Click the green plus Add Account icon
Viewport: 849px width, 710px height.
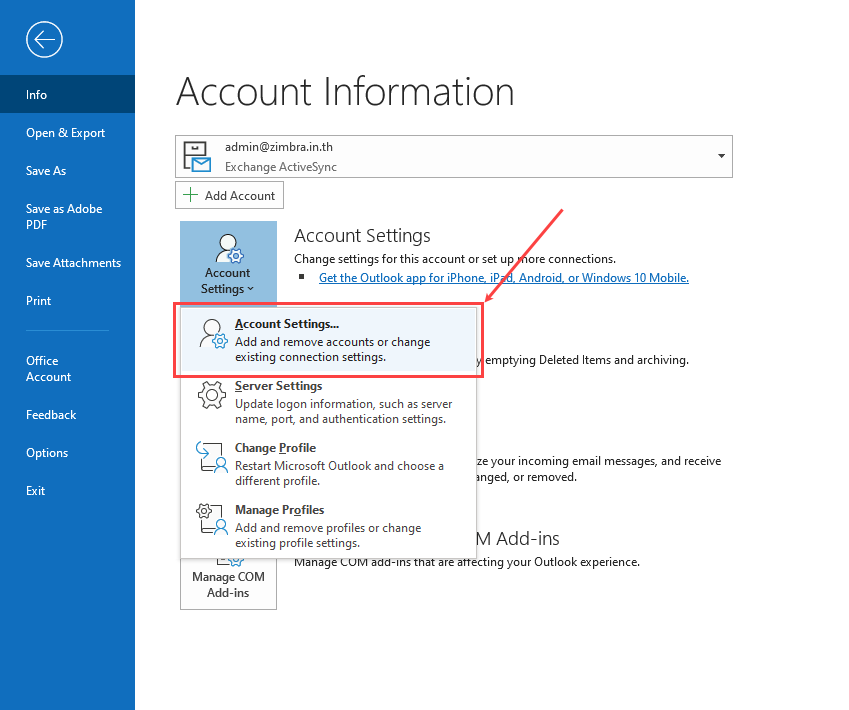tap(191, 195)
